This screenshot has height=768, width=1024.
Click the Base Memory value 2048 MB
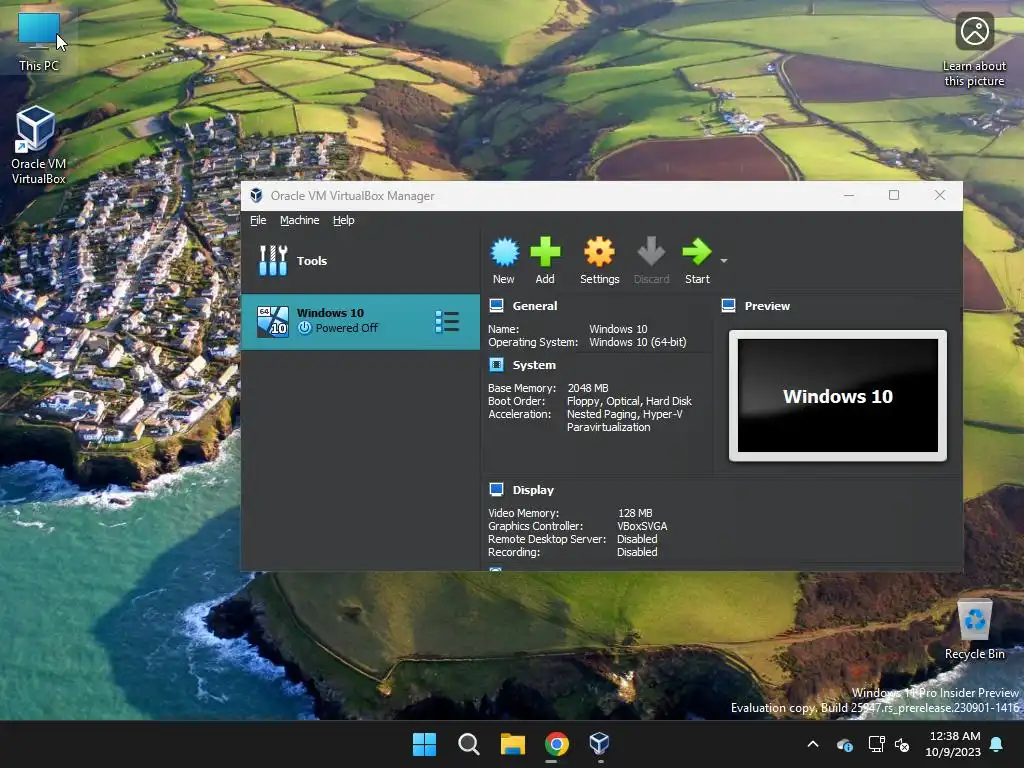point(588,388)
